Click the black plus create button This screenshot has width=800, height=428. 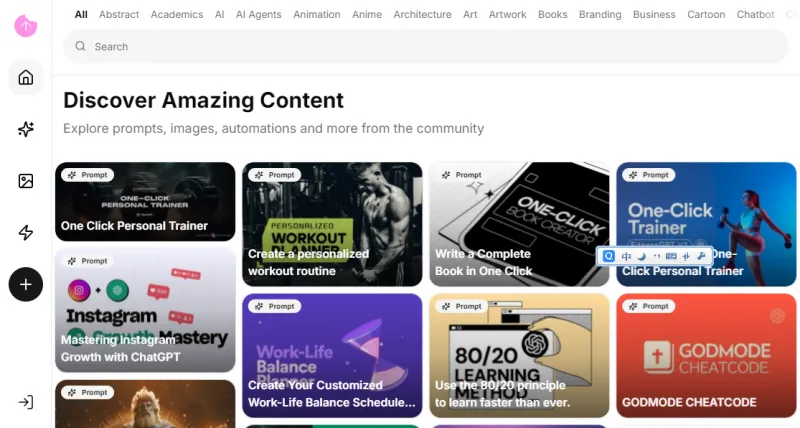click(26, 285)
